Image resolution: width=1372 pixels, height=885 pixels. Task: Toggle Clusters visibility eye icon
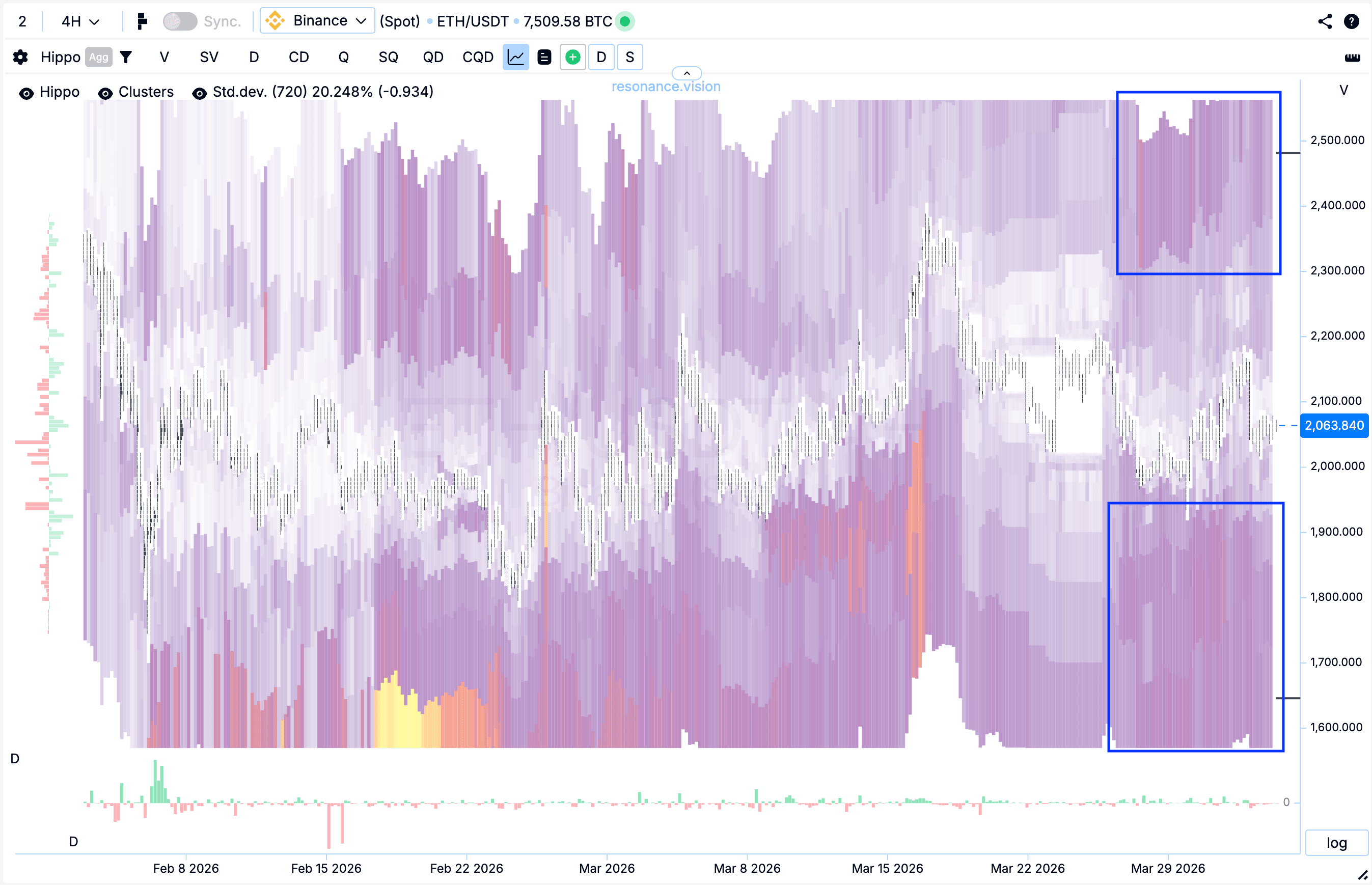[105, 93]
